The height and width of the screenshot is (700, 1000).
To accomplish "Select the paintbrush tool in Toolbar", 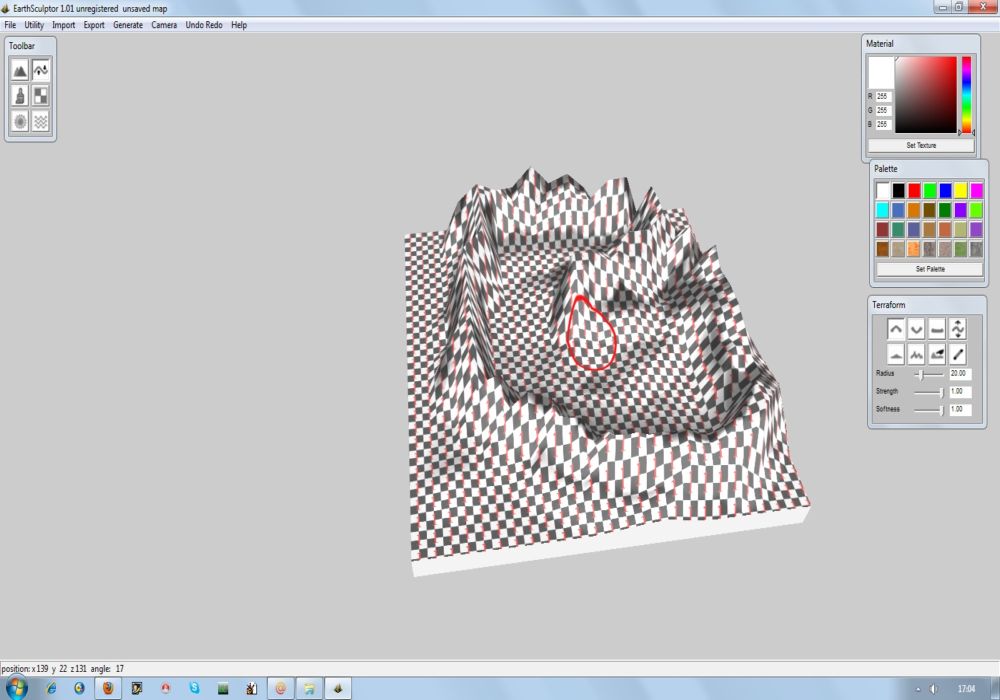I will [19, 96].
